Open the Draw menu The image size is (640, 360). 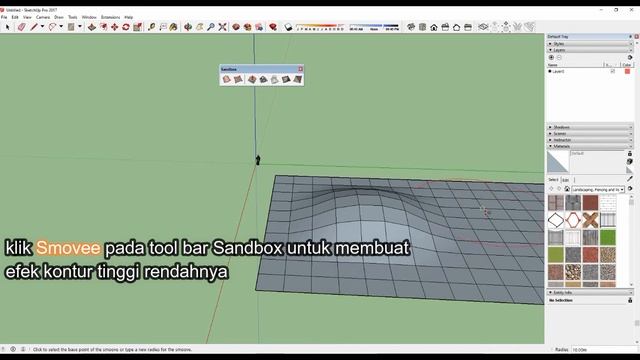tap(59, 17)
